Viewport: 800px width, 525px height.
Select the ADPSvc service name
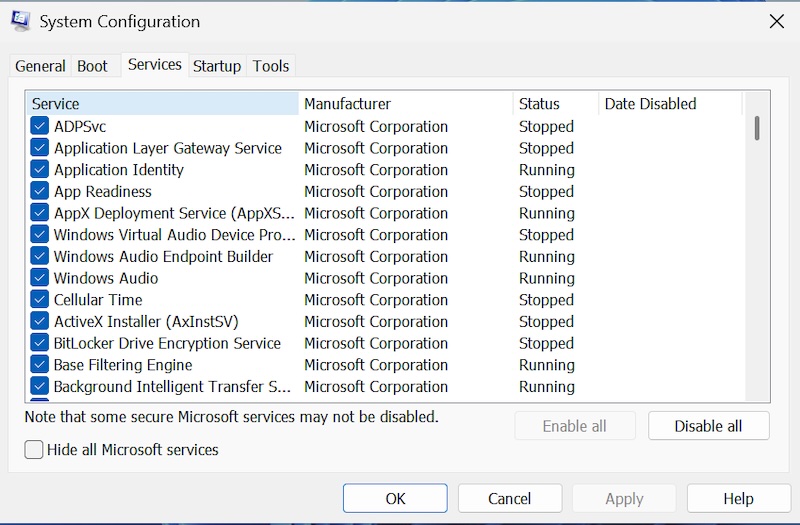click(80, 126)
